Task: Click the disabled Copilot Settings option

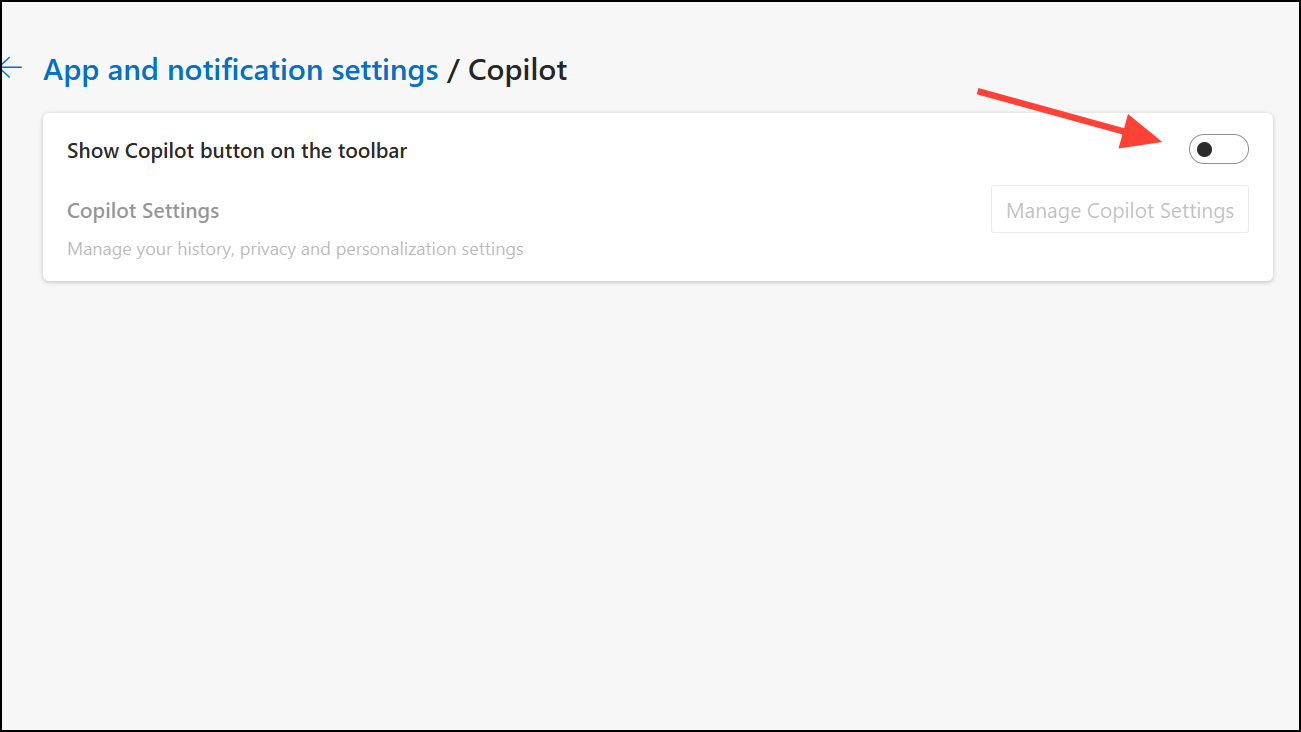Action: pos(143,210)
